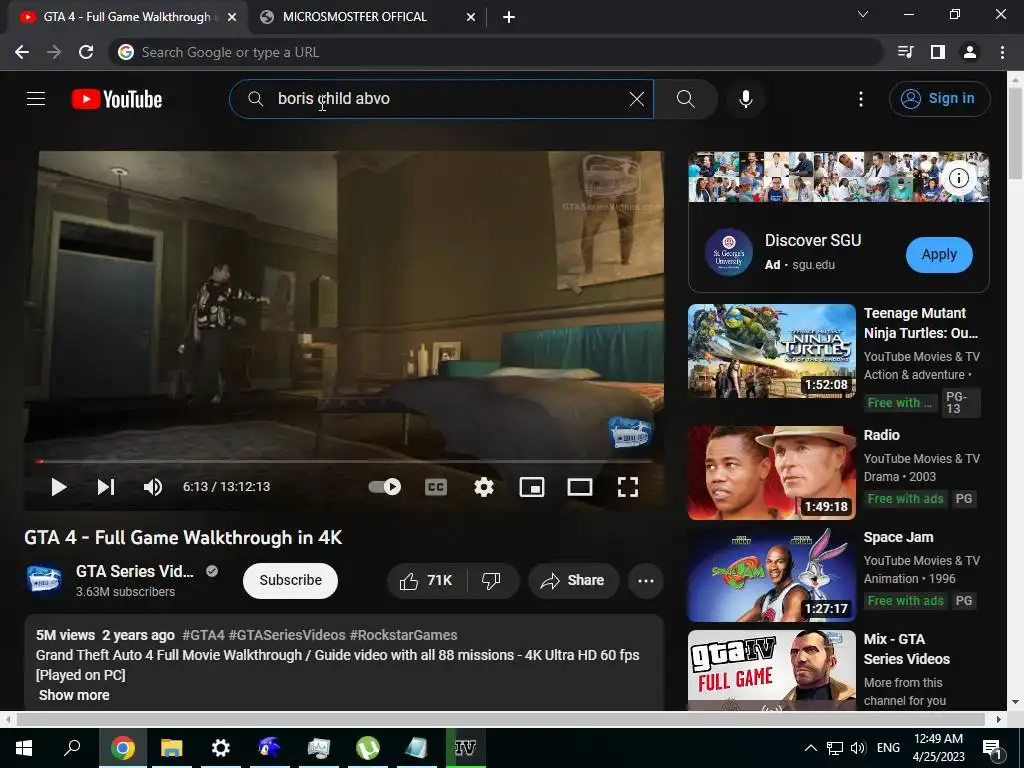Viewport: 1024px width, 768px height.
Task: Open a new browser tab
Action: pyautogui.click(x=509, y=17)
